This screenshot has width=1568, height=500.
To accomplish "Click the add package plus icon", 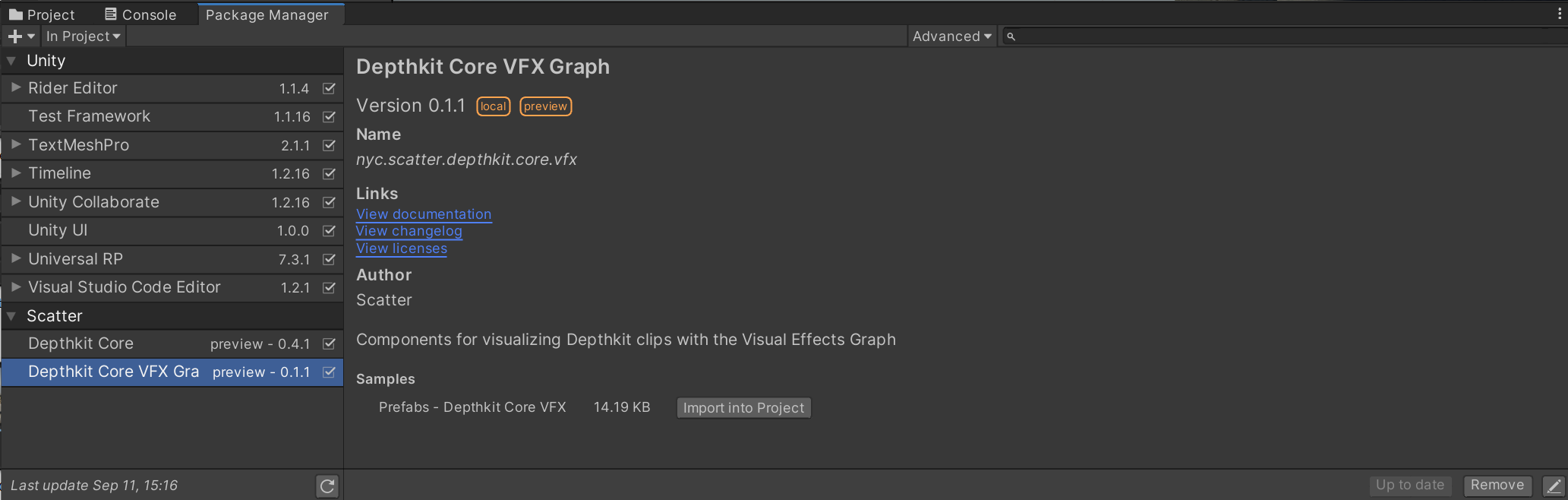I will (14, 36).
